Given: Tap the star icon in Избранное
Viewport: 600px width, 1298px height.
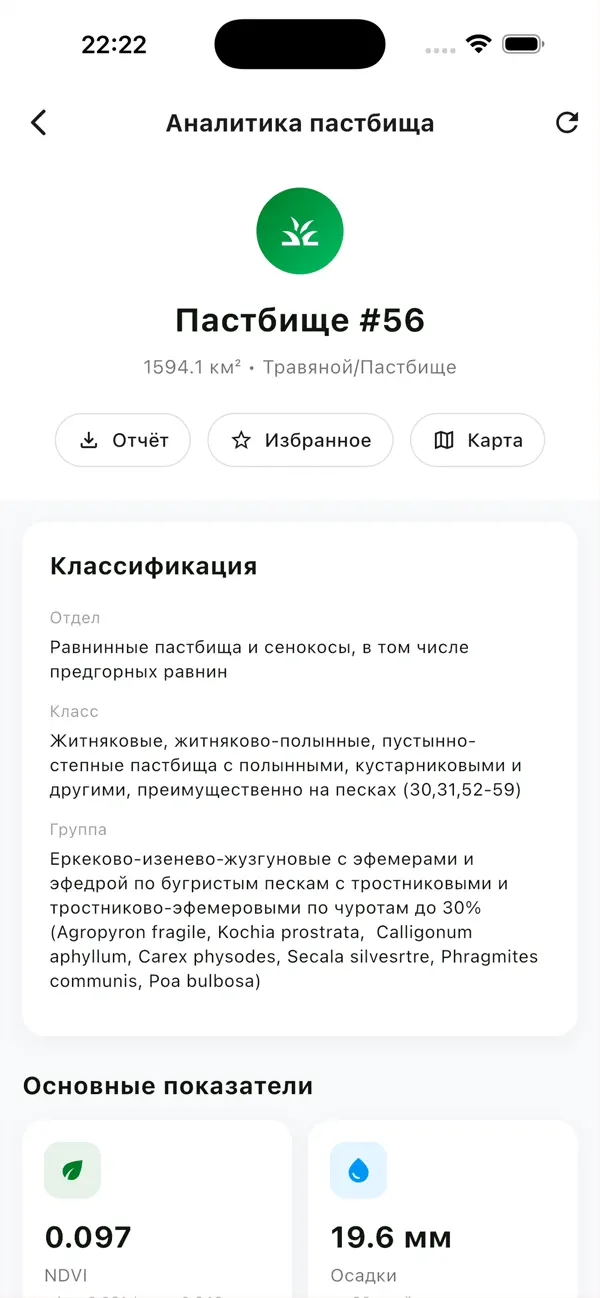Looking at the screenshot, I should 240,440.
